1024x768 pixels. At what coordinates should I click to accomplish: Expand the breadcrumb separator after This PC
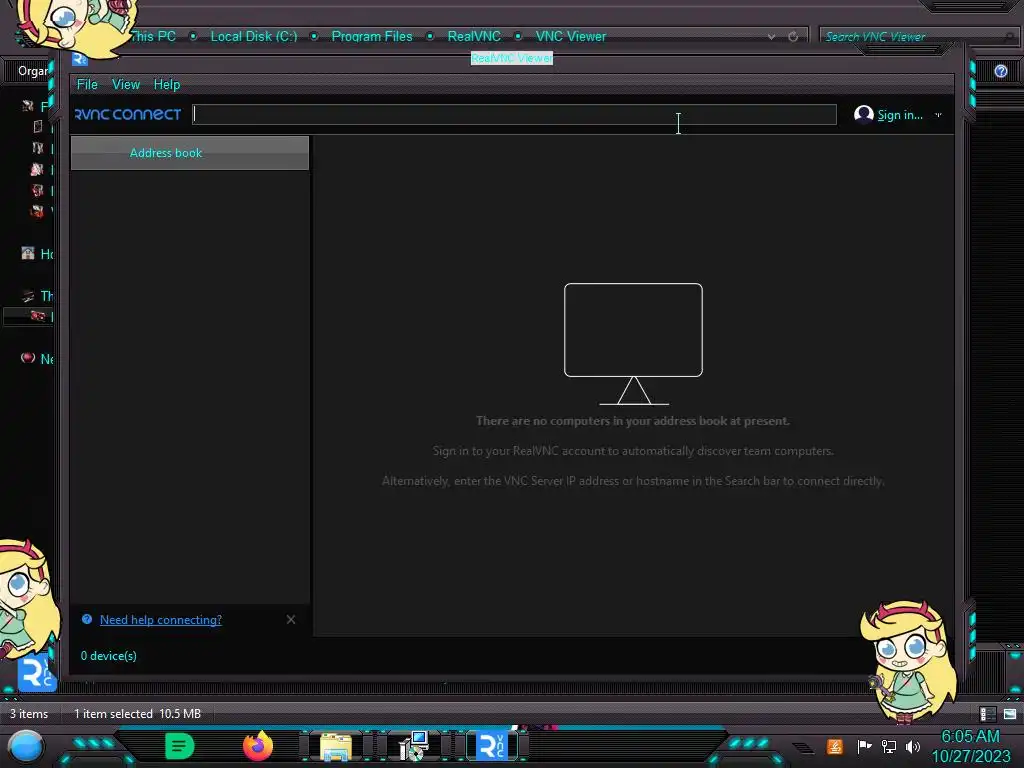[193, 37]
